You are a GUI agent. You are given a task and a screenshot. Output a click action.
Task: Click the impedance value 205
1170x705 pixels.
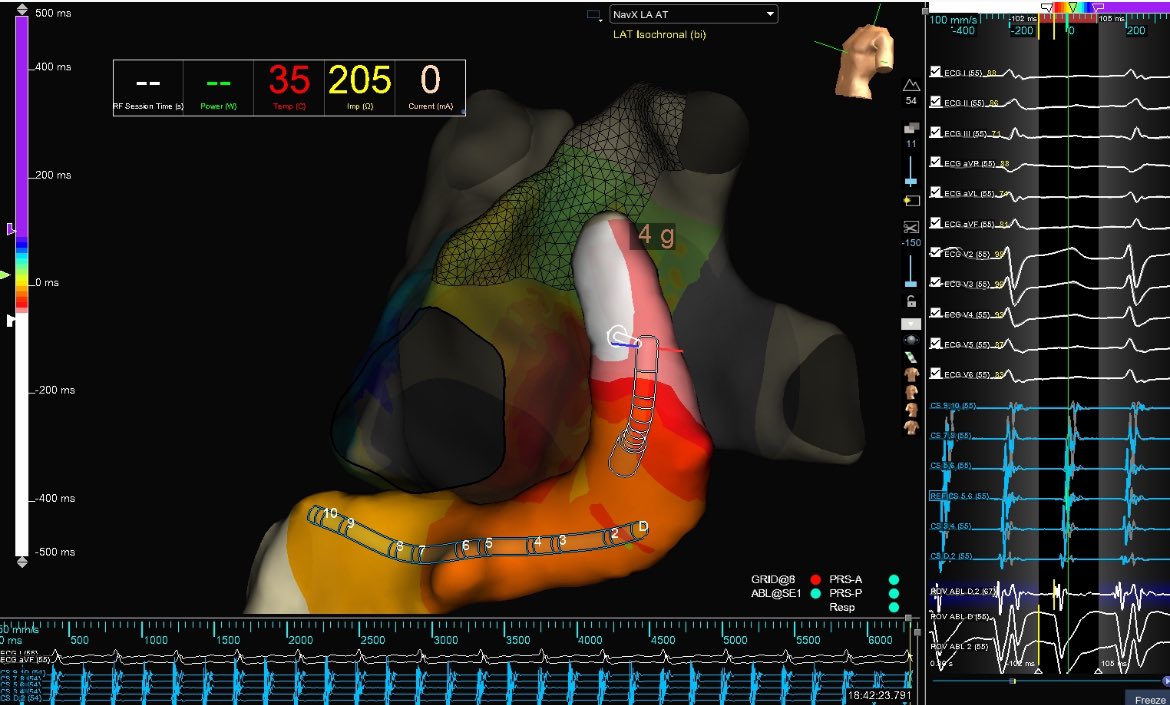point(360,80)
